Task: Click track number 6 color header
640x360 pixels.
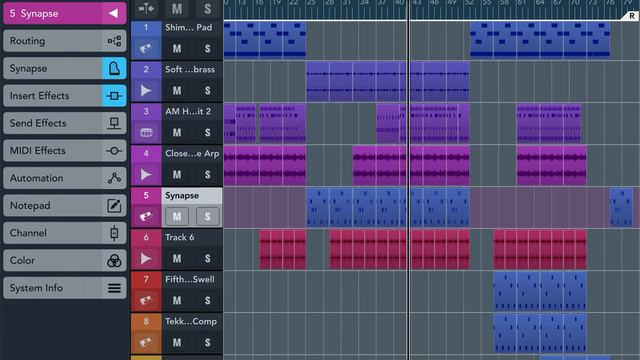Action: click(146, 238)
